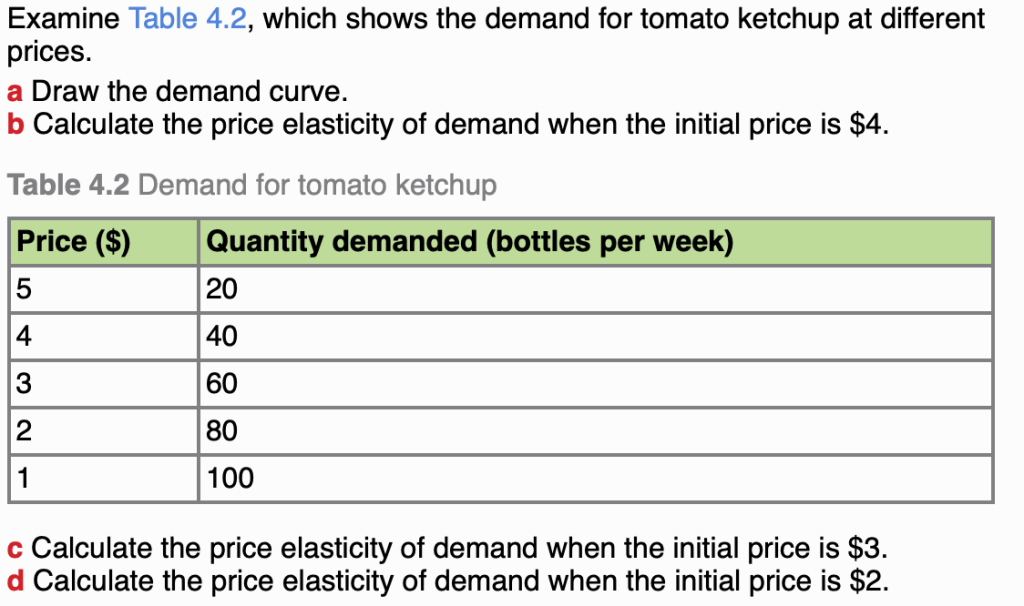Select the Quantity demanded column header
Viewport: 1024px width, 606px height.
469,242
